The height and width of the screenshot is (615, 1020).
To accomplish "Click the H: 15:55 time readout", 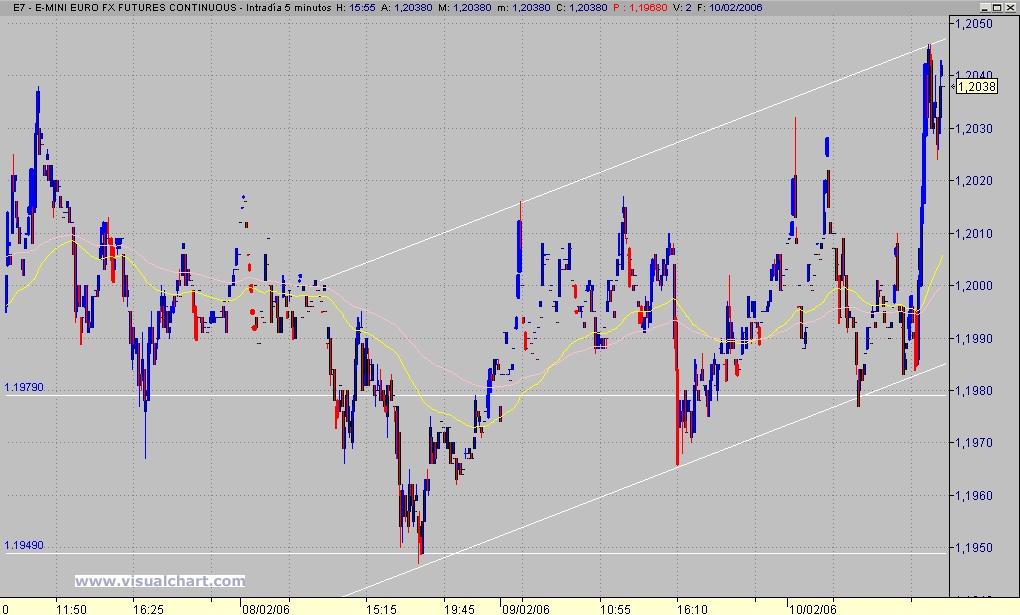I will pyautogui.click(x=356, y=7).
